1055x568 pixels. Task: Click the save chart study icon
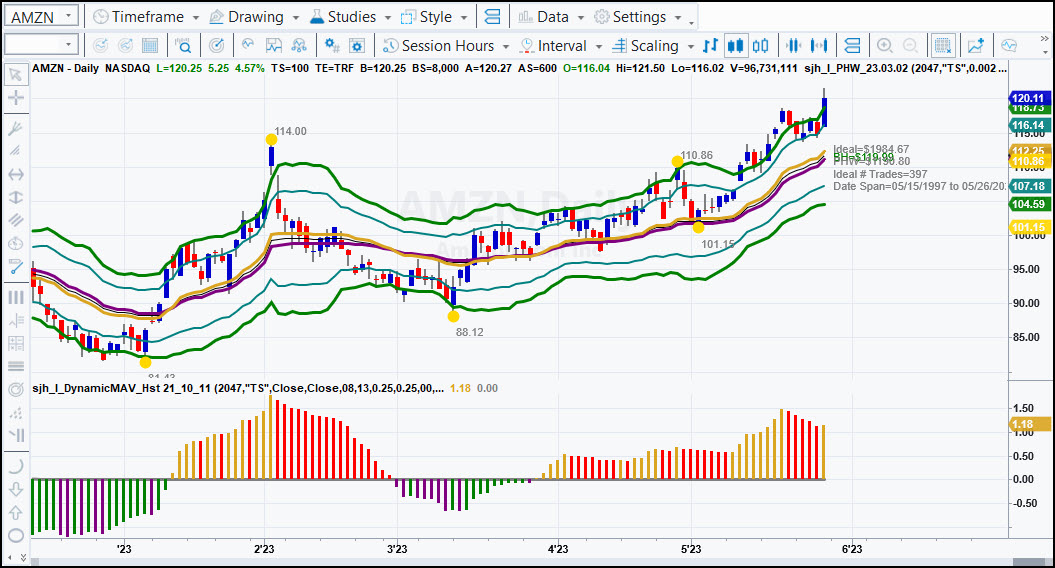[x=273, y=46]
